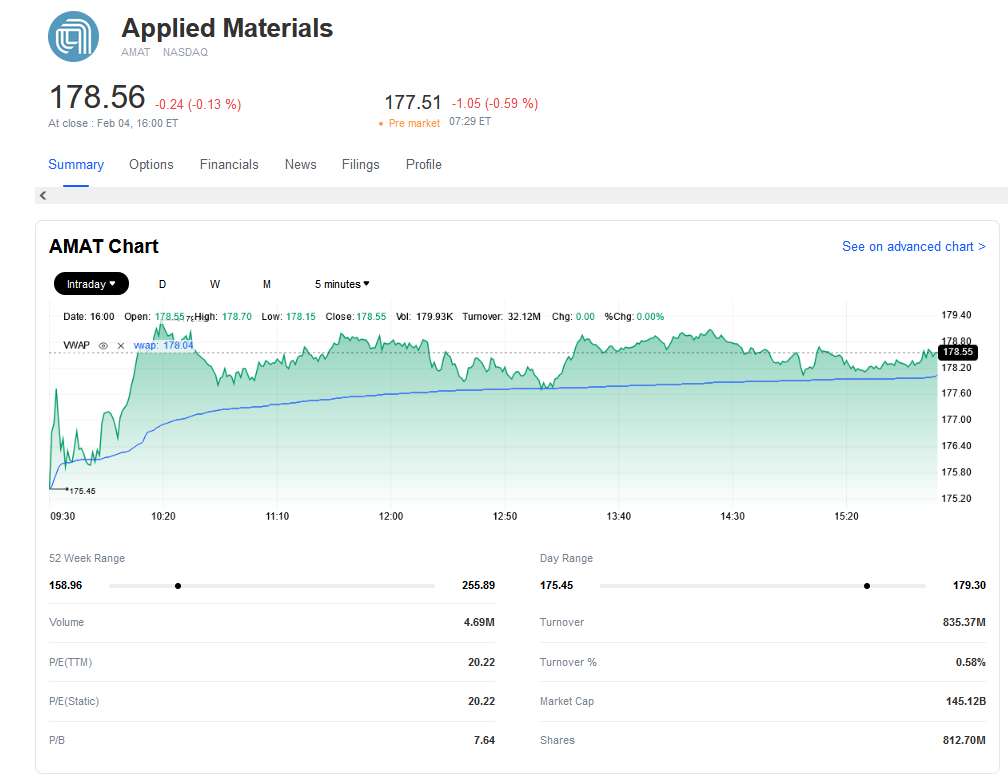
Task: Click the 52 Week Range slider dot
Action: (178, 586)
